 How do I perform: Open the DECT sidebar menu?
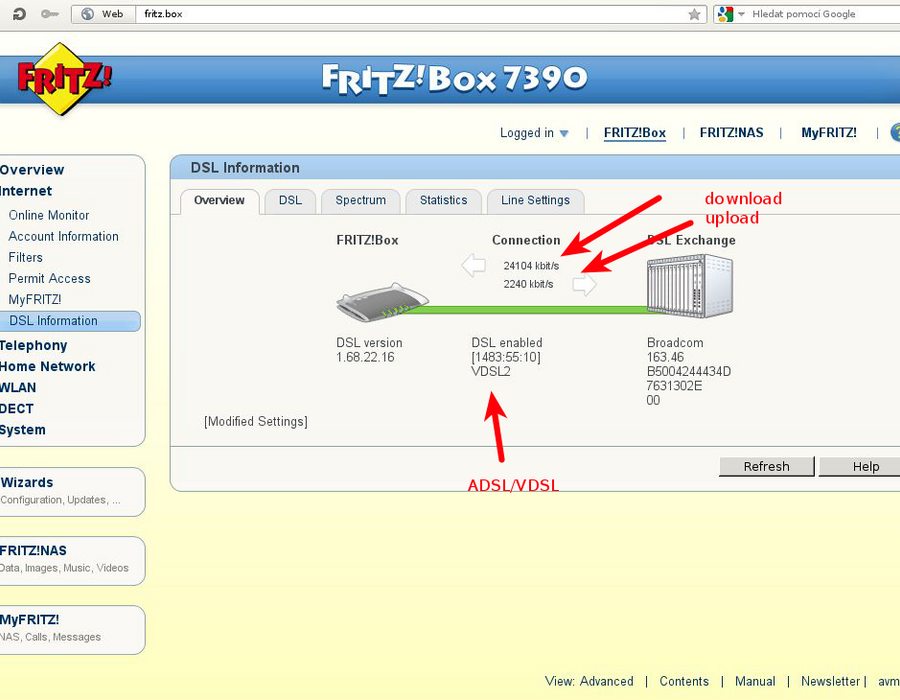[x=17, y=409]
